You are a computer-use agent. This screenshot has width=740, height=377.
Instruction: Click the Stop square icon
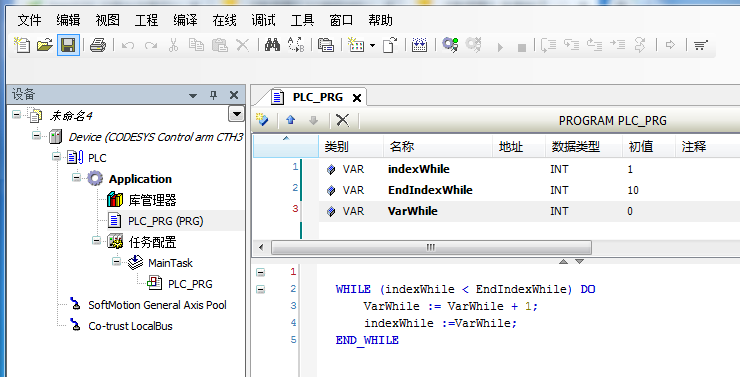click(521, 48)
